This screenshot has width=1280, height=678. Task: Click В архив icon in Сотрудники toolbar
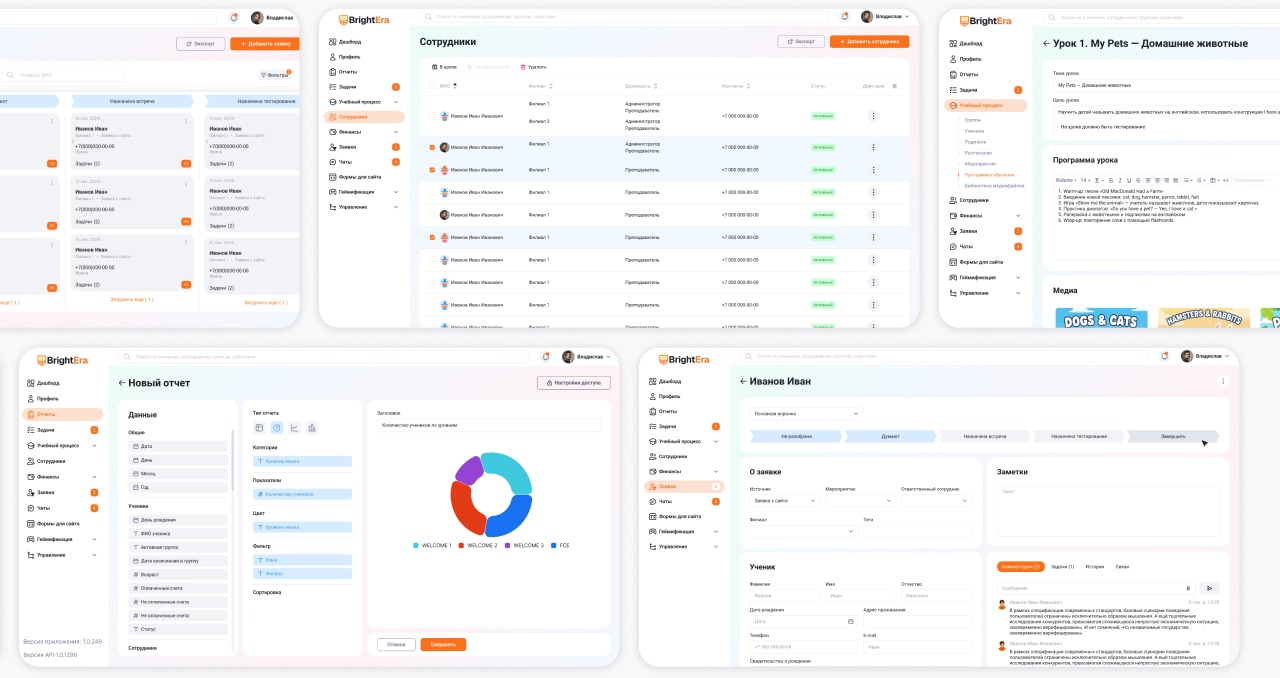[434, 66]
